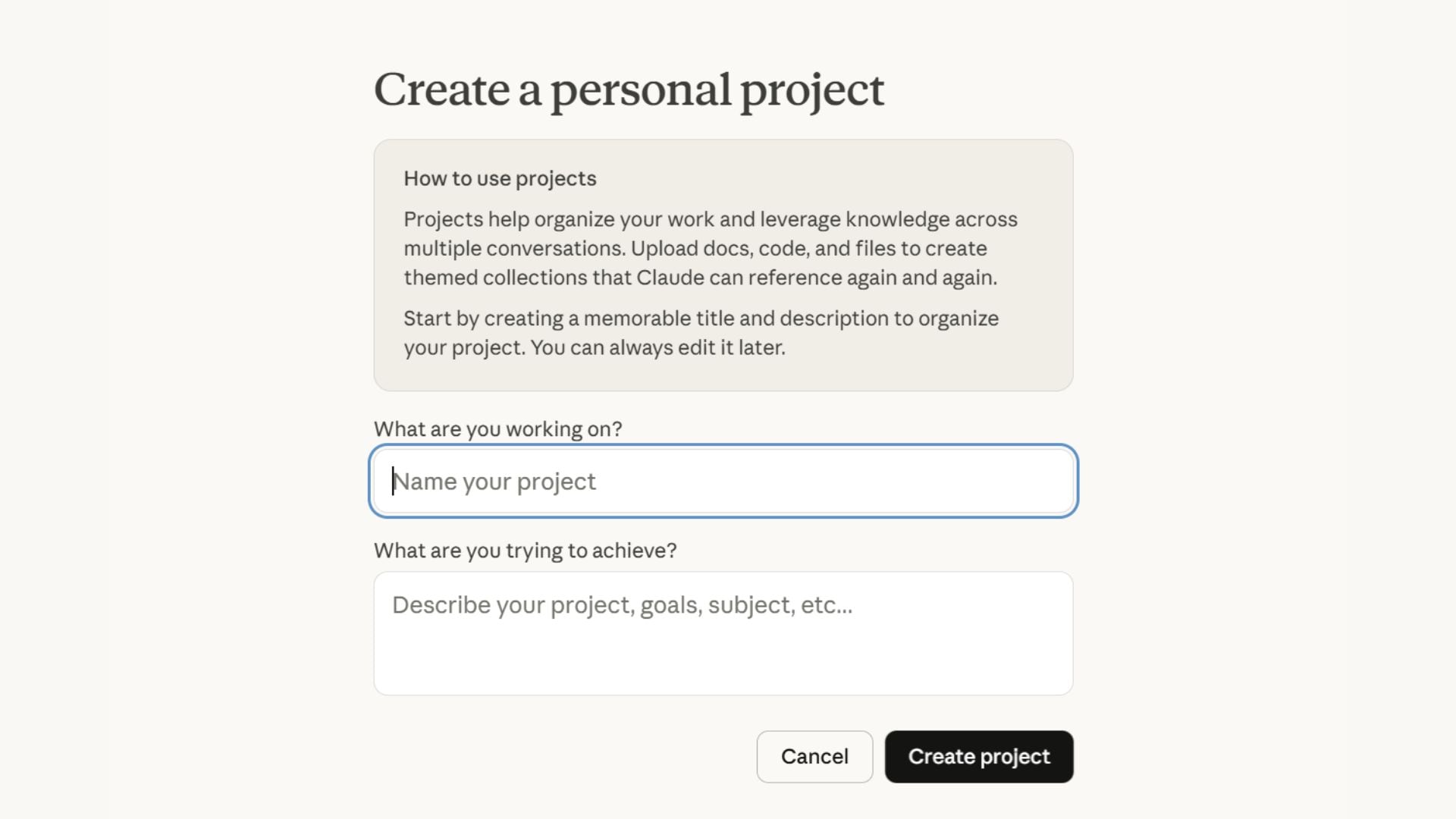Click the Create a personal project heading

629,89
